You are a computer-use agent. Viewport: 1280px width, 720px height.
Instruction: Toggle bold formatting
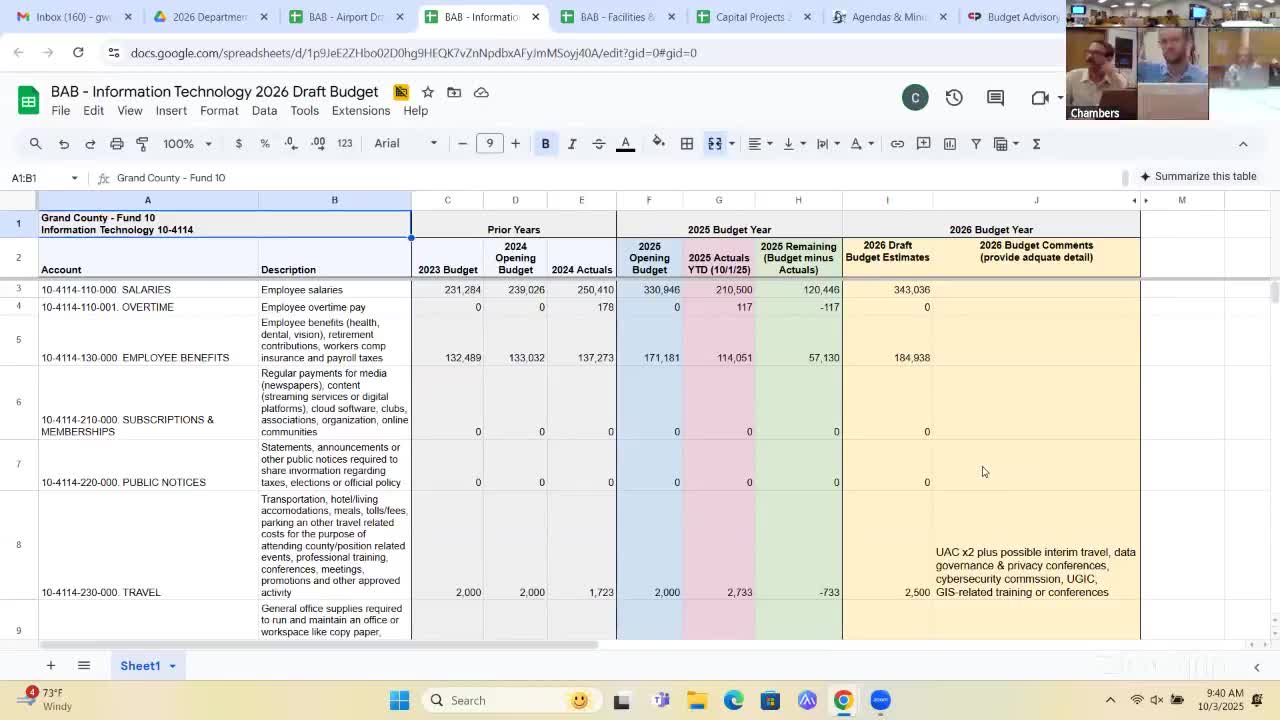pyautogui.click(x=545, y=144)
